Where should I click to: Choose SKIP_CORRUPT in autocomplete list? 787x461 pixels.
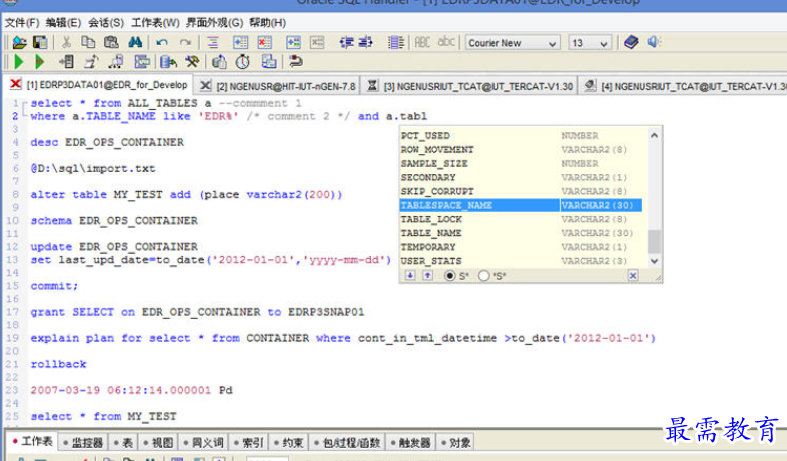pyautogui.click(x=520, y=191)
